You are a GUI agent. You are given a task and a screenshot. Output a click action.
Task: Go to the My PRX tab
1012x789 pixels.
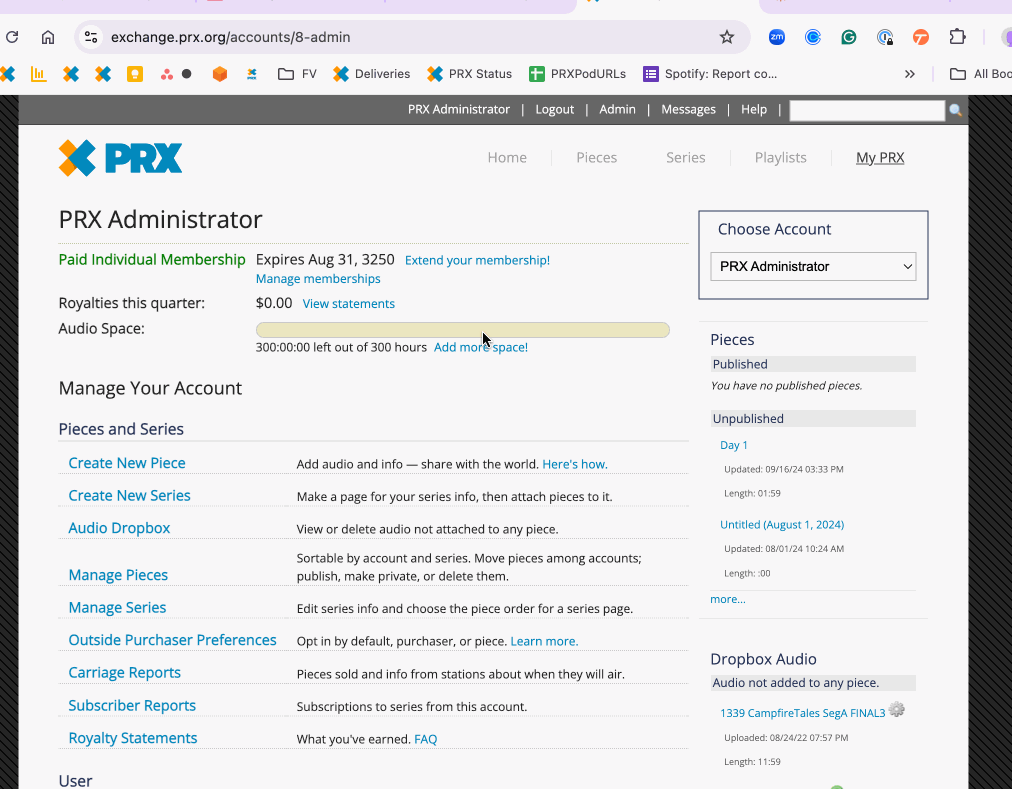(x=880, y=158)
